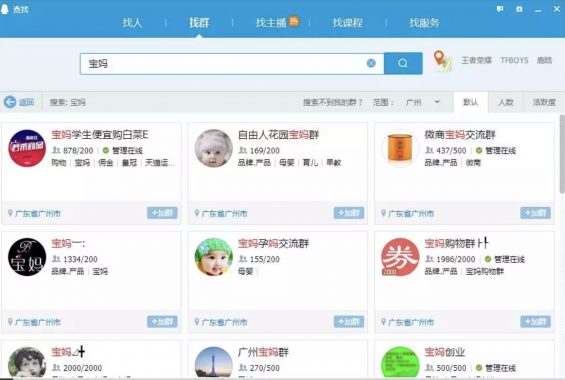Click the vertical scrollbar of results
565x380 pixels.
pos(562,155)
